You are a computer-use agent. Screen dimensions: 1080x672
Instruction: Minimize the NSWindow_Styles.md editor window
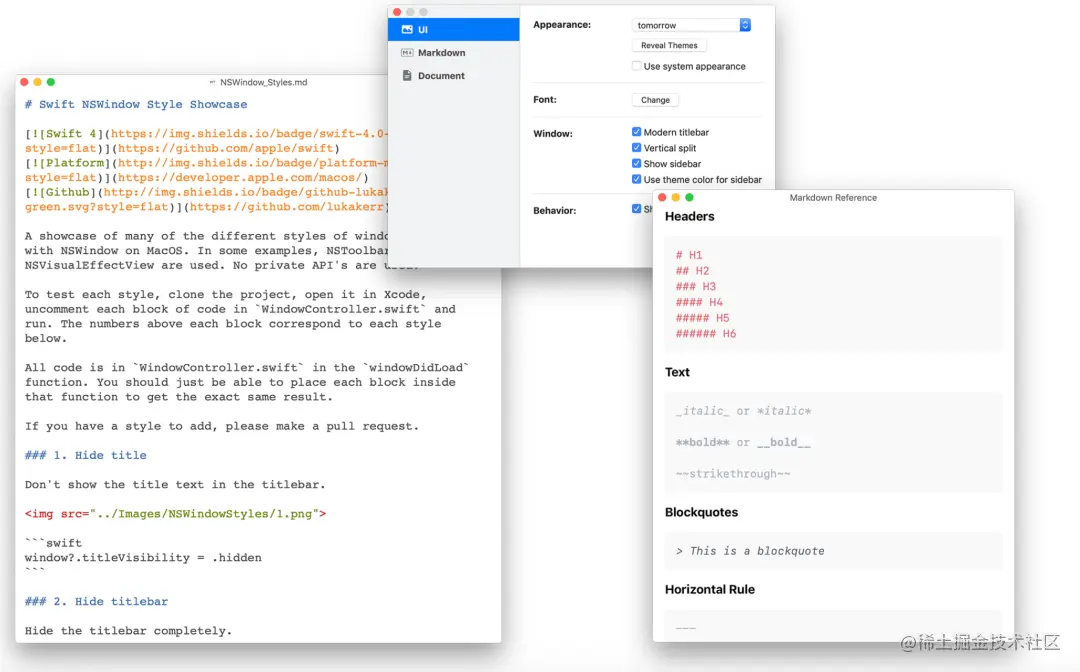(37, 82)
